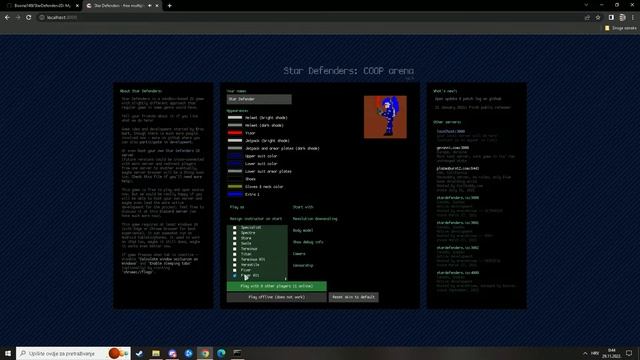
Task: Expand the Start with section
Action: pyautogui.click(x=303, y=207)
